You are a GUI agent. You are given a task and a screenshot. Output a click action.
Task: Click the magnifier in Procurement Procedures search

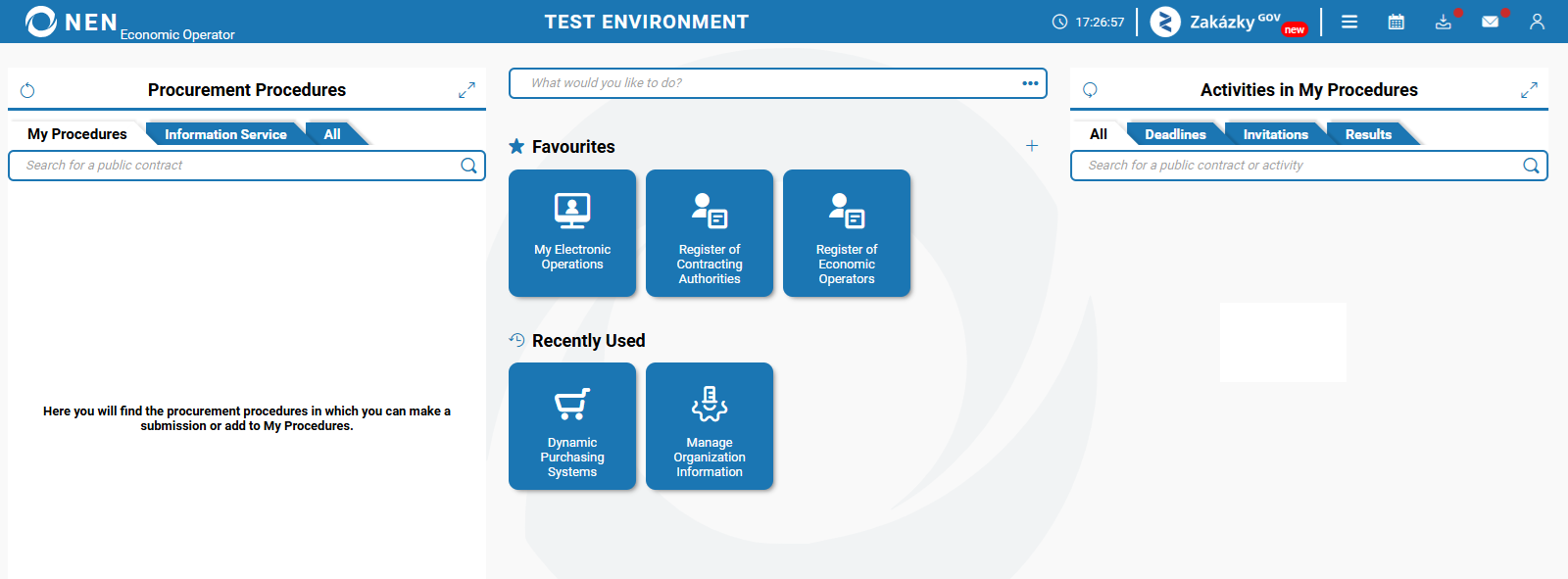pos(468,166)
